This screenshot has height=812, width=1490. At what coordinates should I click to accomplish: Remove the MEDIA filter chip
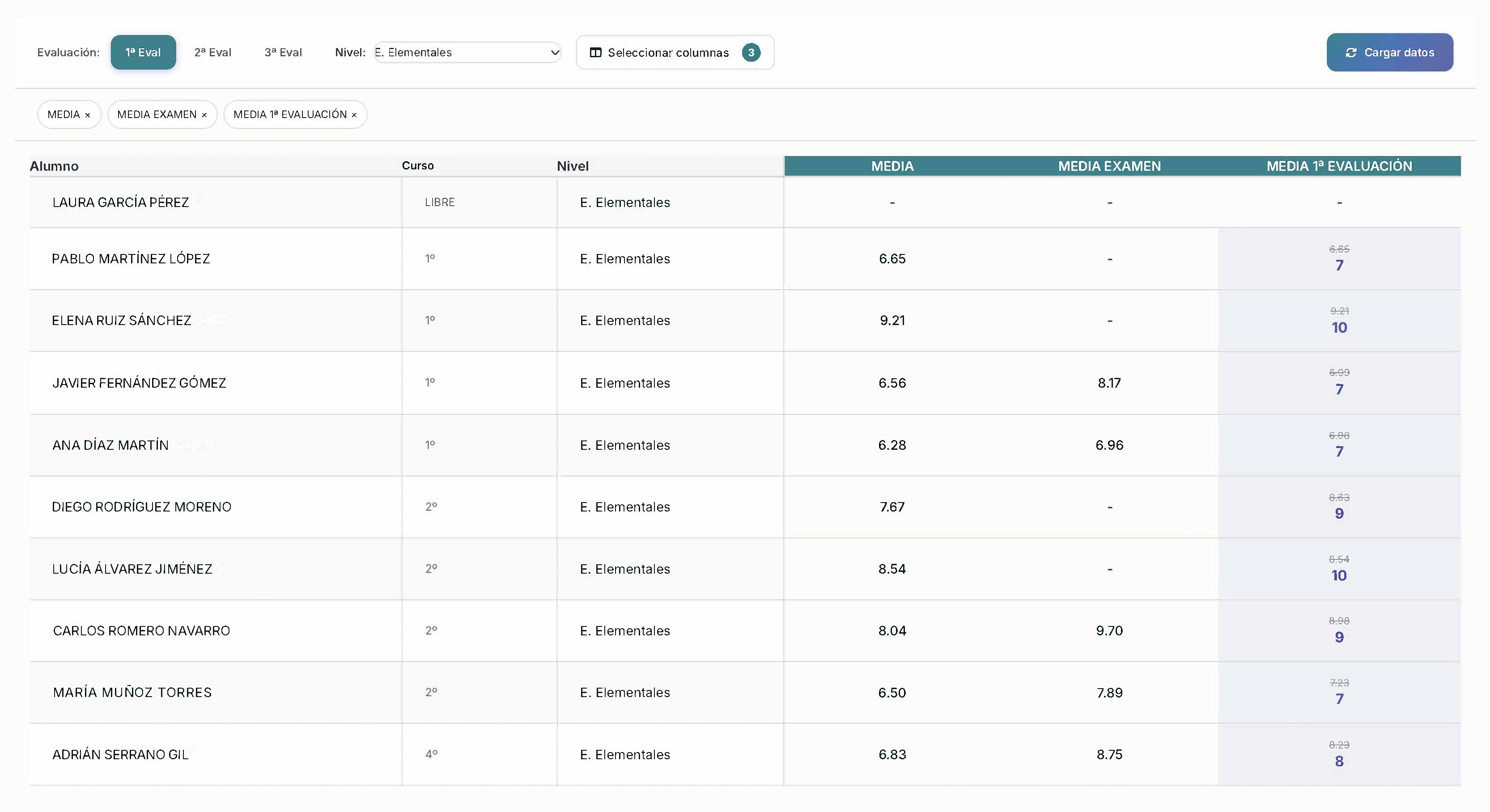pos(88,114)
